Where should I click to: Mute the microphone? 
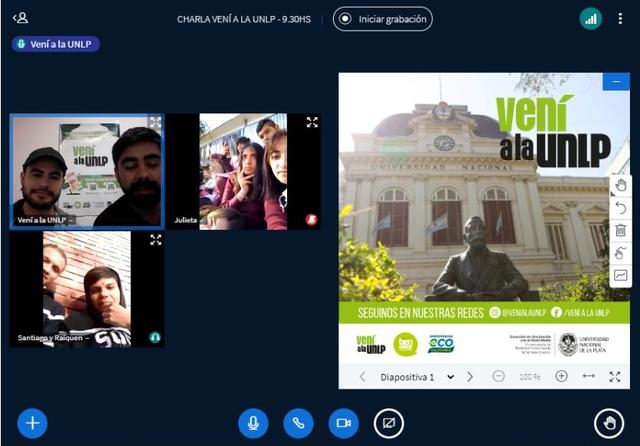pos(253,423)
